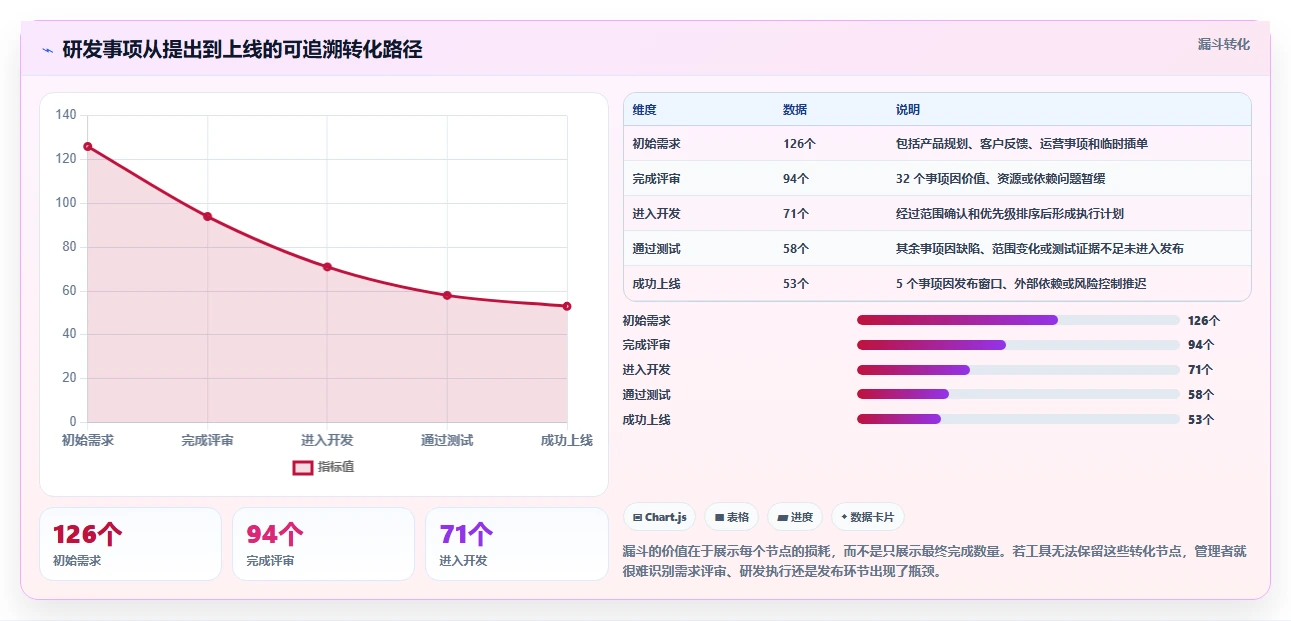Click description 5 个事项因发布窗口、外部依赖或风险控制推迟
The image size is (1291, 621).
(1022, 284)
